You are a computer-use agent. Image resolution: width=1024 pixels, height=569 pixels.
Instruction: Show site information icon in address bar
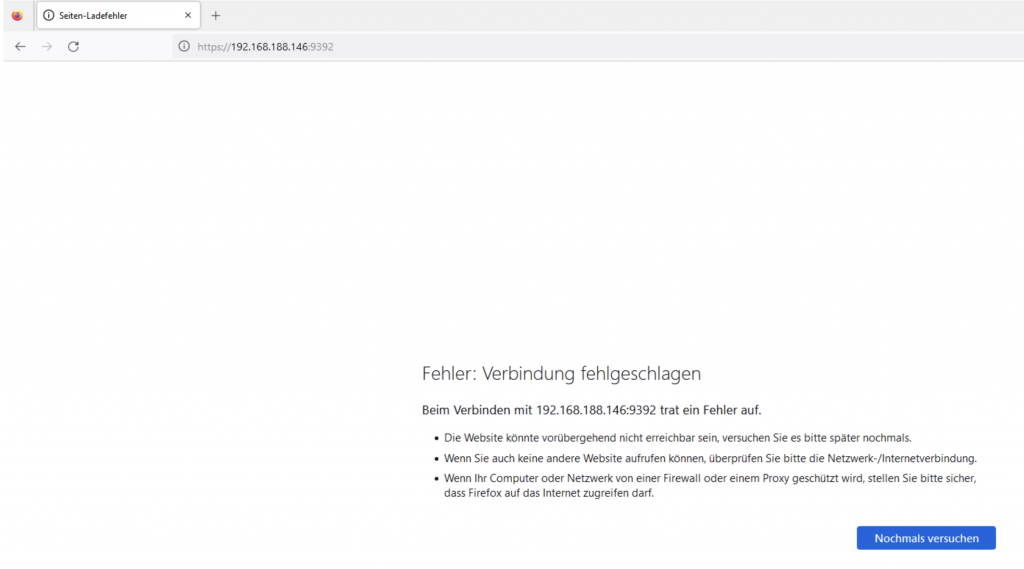click(x=183, y=47)
